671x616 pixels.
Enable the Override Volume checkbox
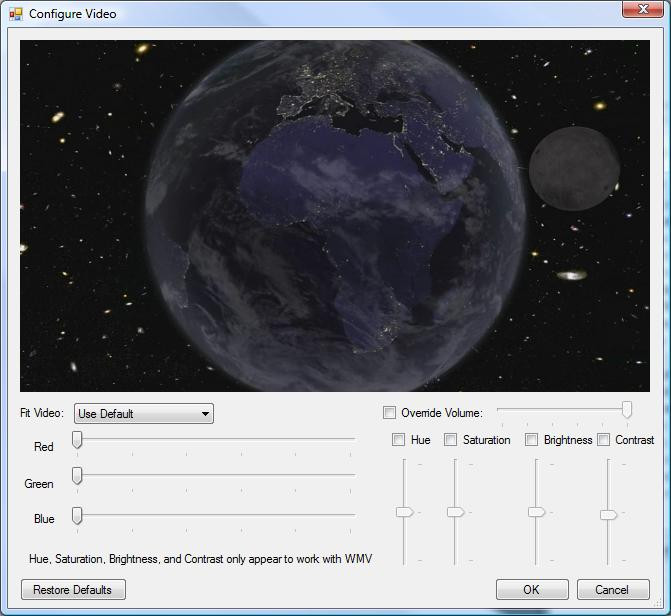[x=389, y=413]
